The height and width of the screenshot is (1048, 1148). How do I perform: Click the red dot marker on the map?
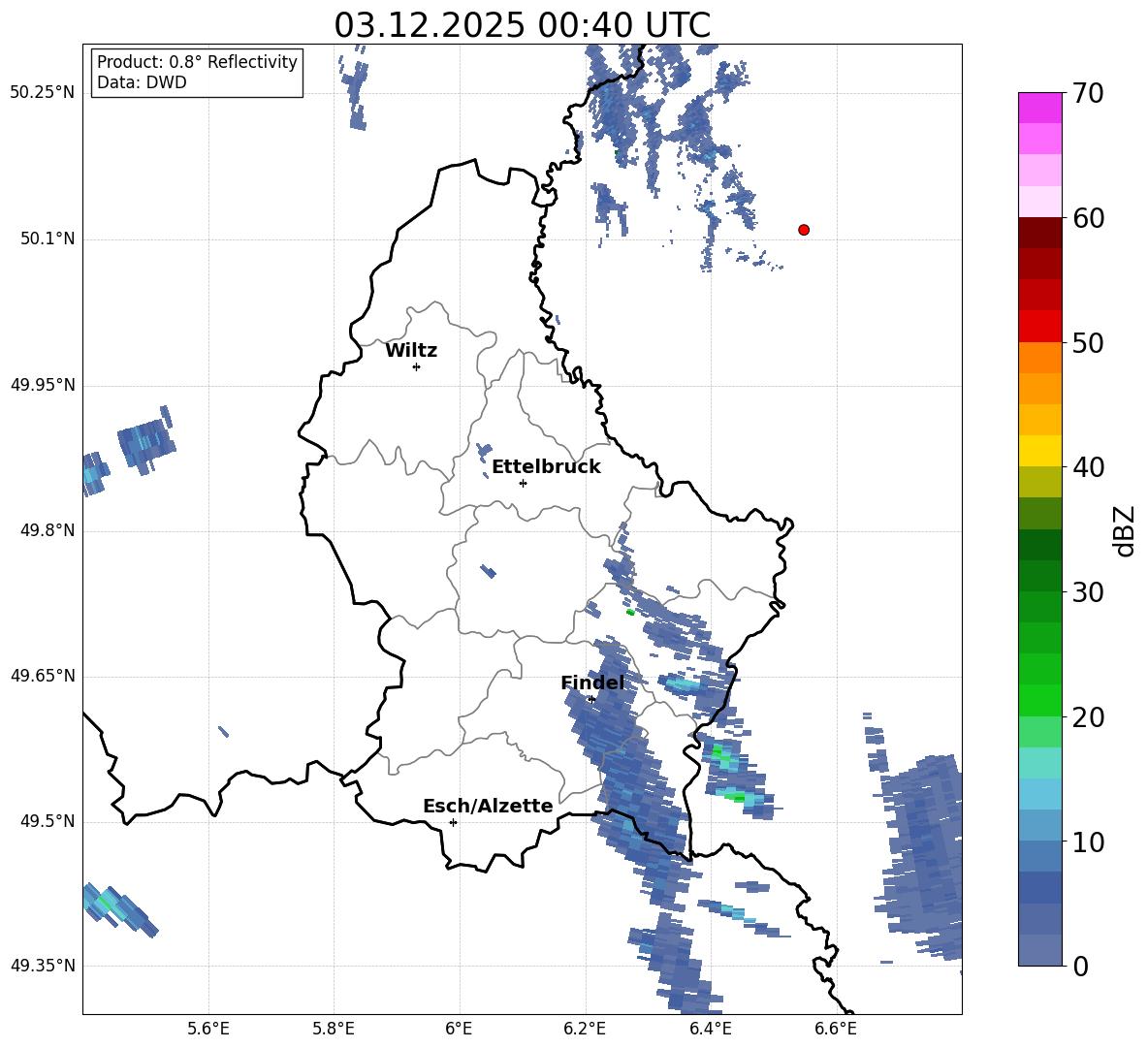coord(804,230)
